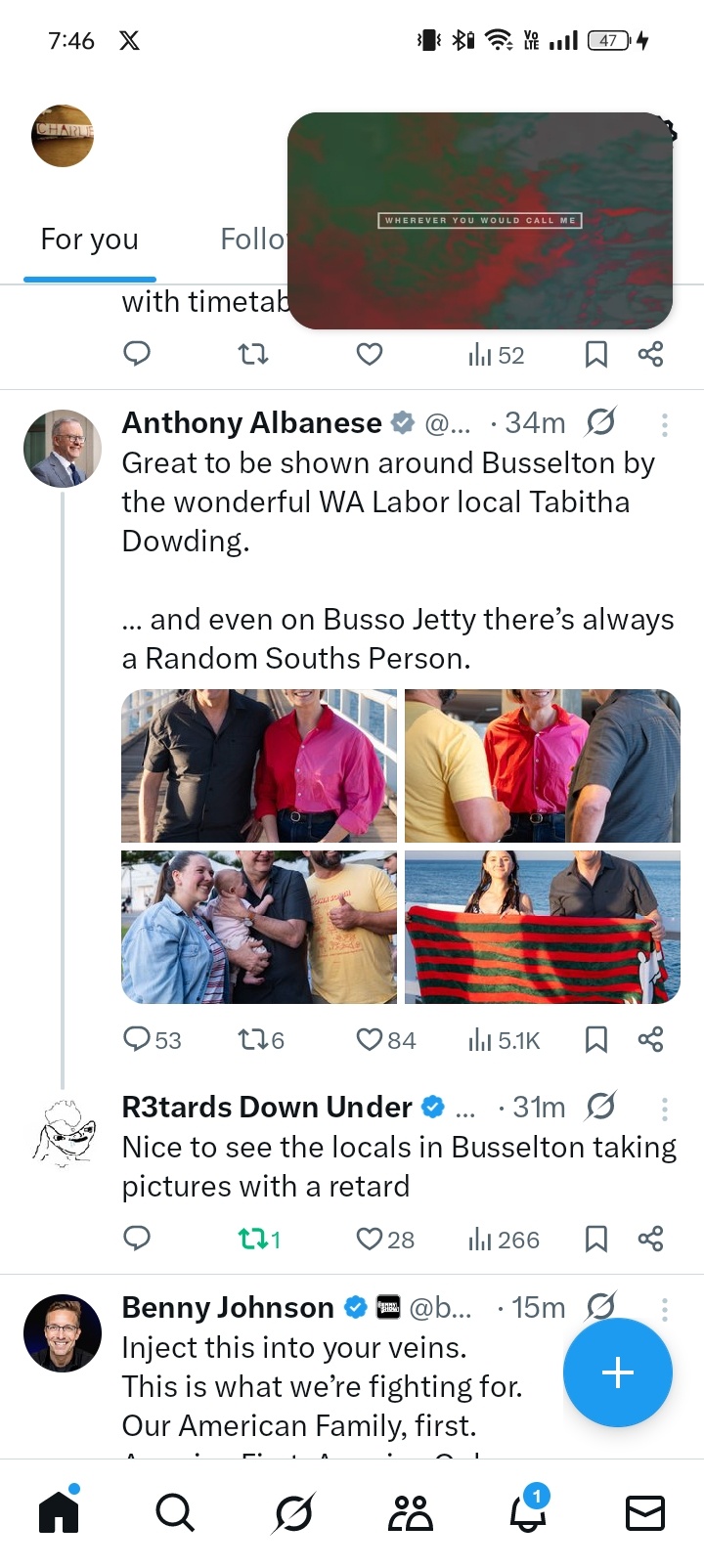Bookmark Anthony Albanese's post
The width and height of the screenshot is (704, 1568).
(595, 1039)
